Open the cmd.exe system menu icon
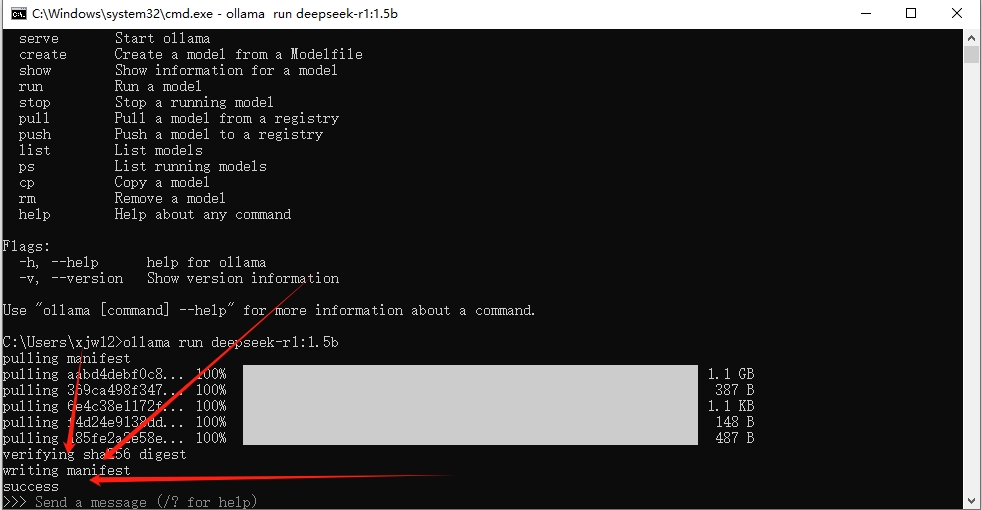This screenshot has height=510, width=982. (19, 14)
